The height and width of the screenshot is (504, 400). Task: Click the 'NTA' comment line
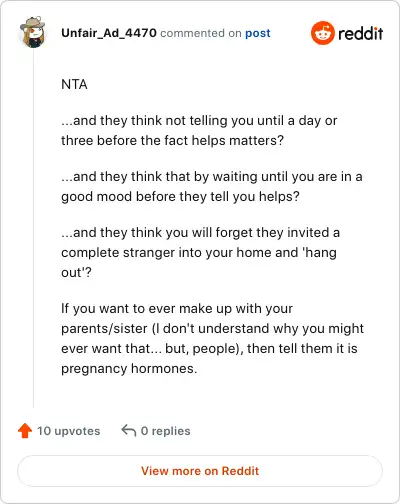point(74,84)
